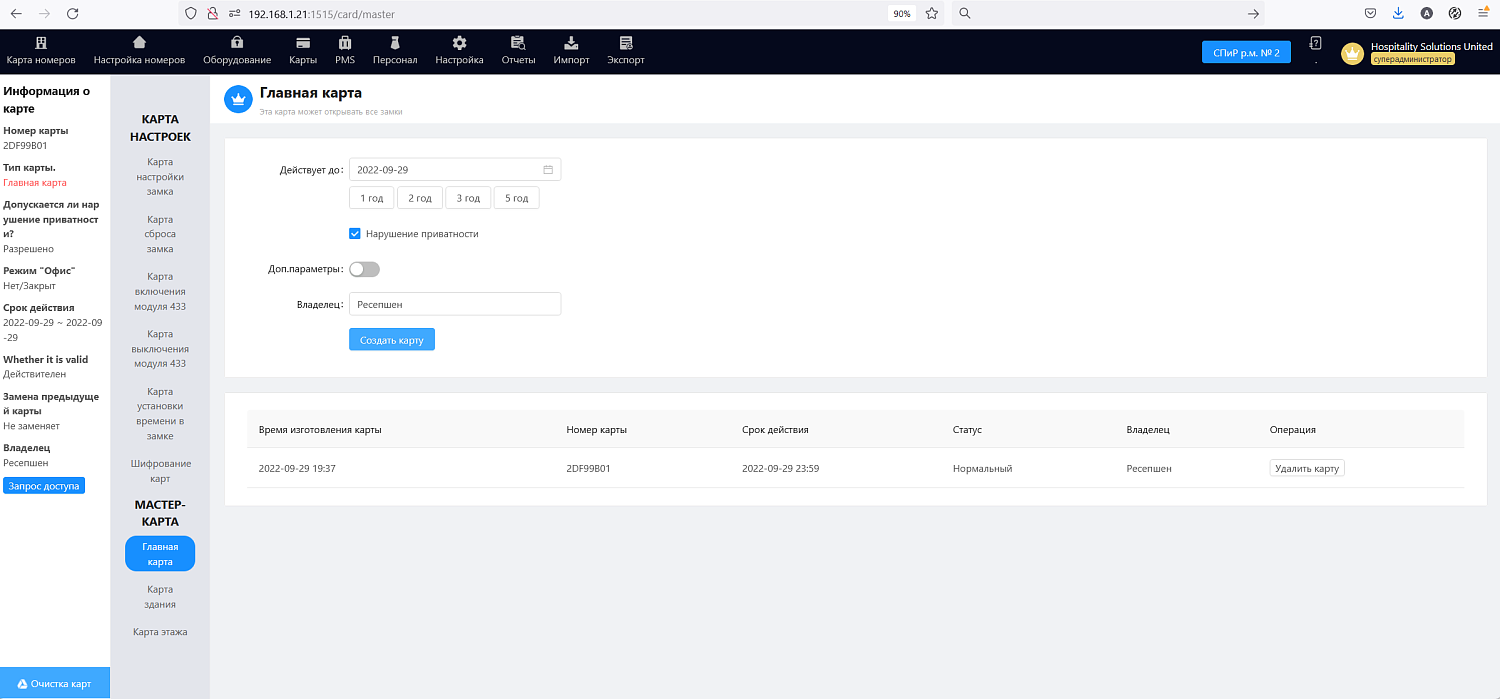The height and width of the screenshot is (699, 1500).
Task: Select Карта здания in the sidebar
Action: click(160, 597)
